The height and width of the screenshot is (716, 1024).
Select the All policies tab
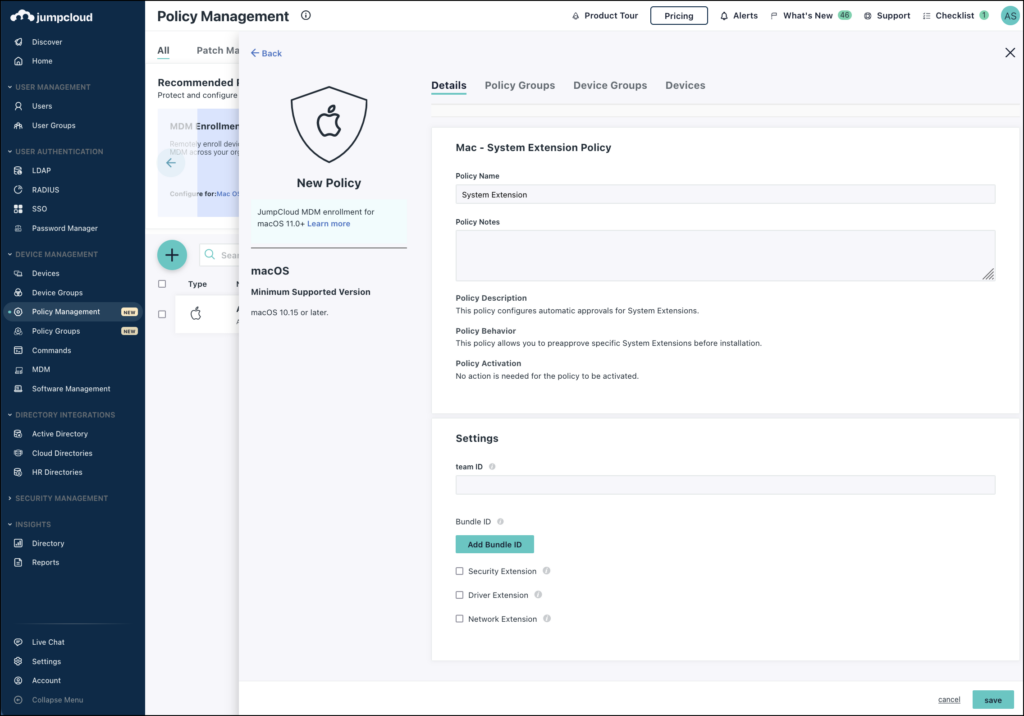pyautogui.click(x=163, y=50)
